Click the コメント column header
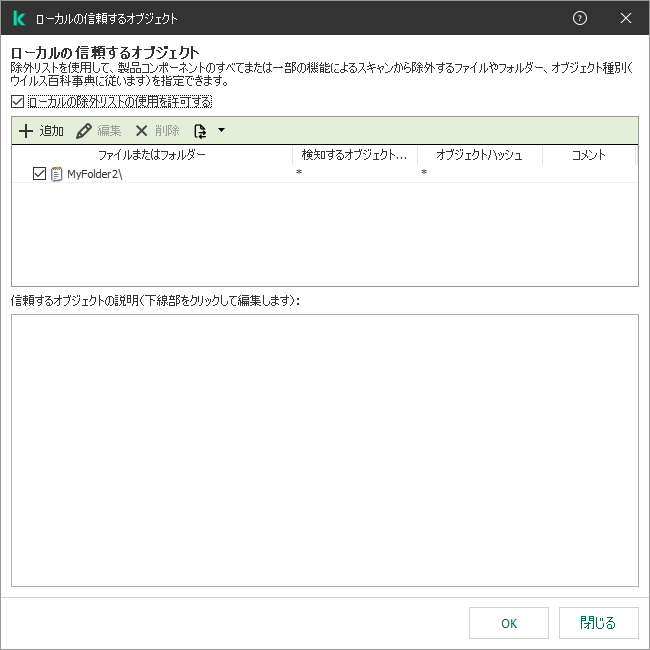The height and width of the screenshot is (650, 650). [x=589, y=155]
